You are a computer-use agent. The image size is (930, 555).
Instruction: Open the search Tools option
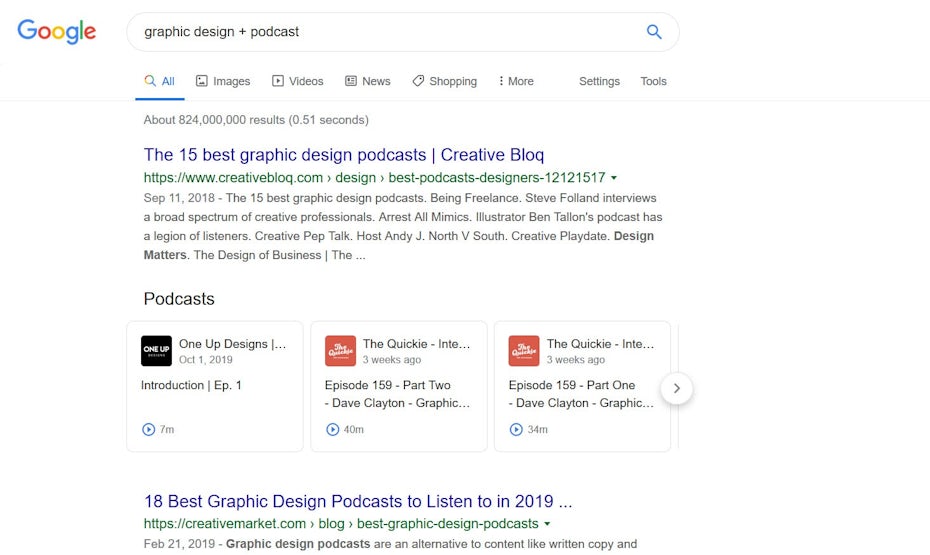tap(653, 81)
